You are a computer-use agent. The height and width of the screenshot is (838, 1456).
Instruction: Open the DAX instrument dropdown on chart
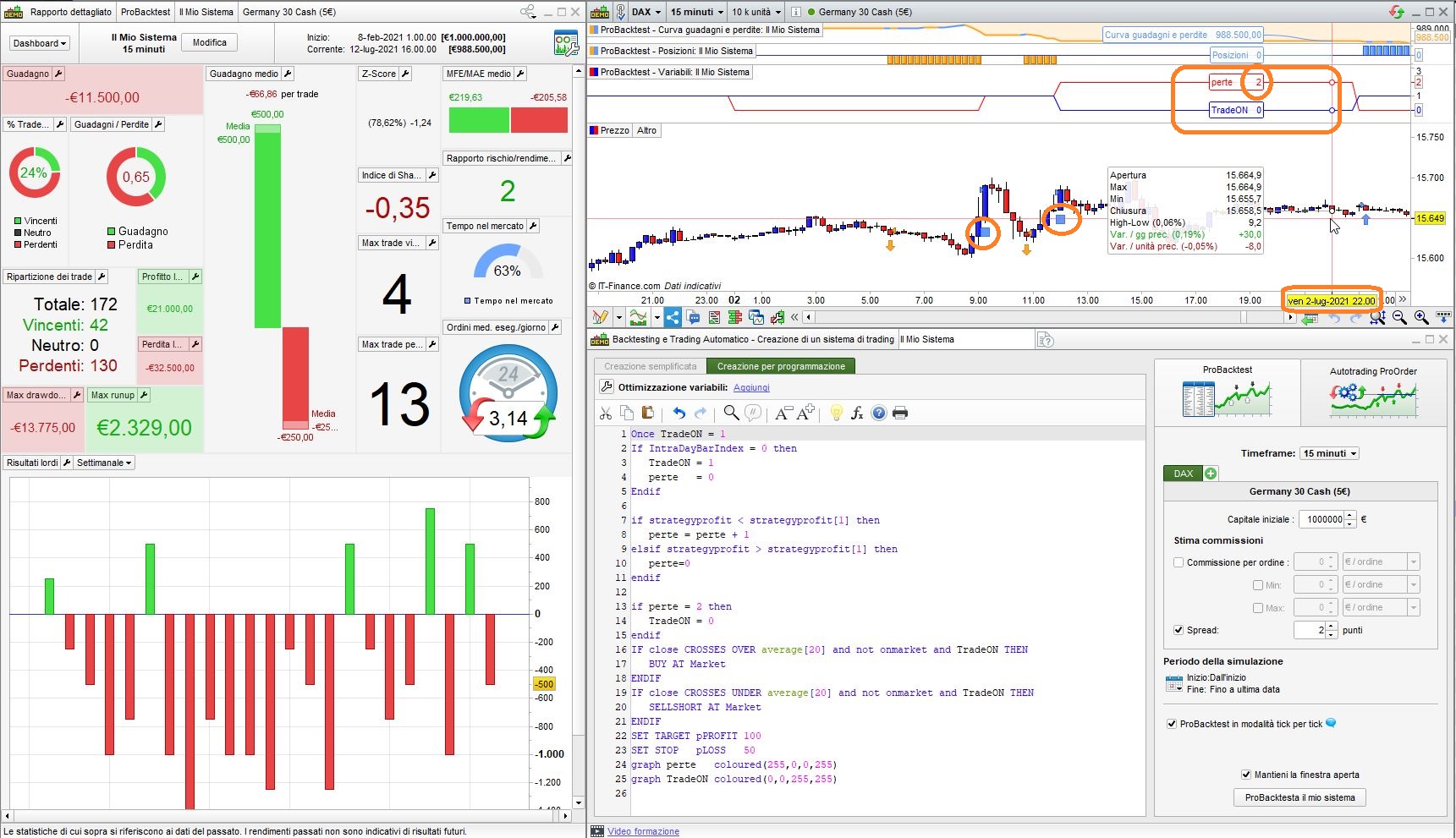(x=646, y=12)
